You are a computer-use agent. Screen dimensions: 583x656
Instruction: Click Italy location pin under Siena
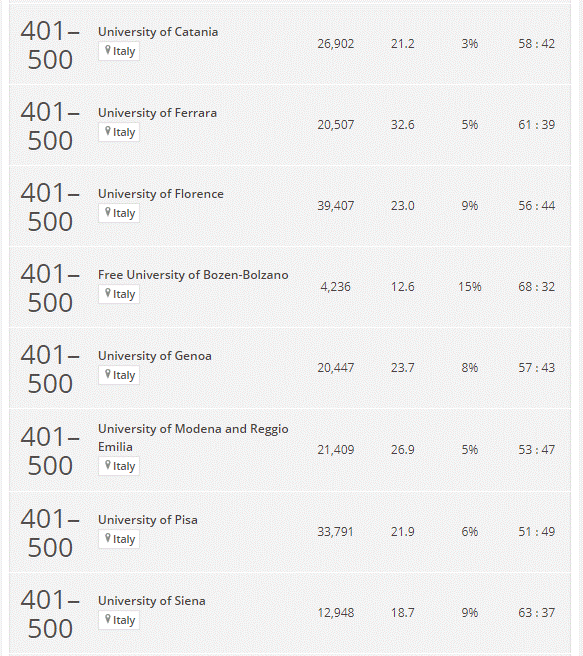[x=108, y=620]
